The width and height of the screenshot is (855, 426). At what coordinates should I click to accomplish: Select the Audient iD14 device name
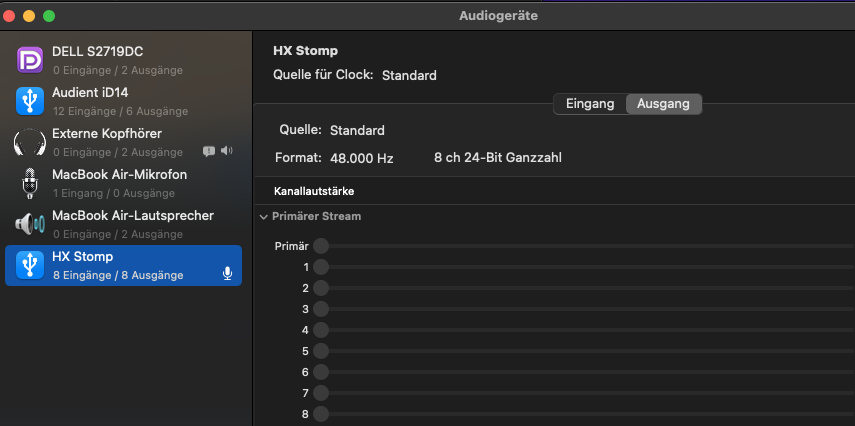point(90,93)
